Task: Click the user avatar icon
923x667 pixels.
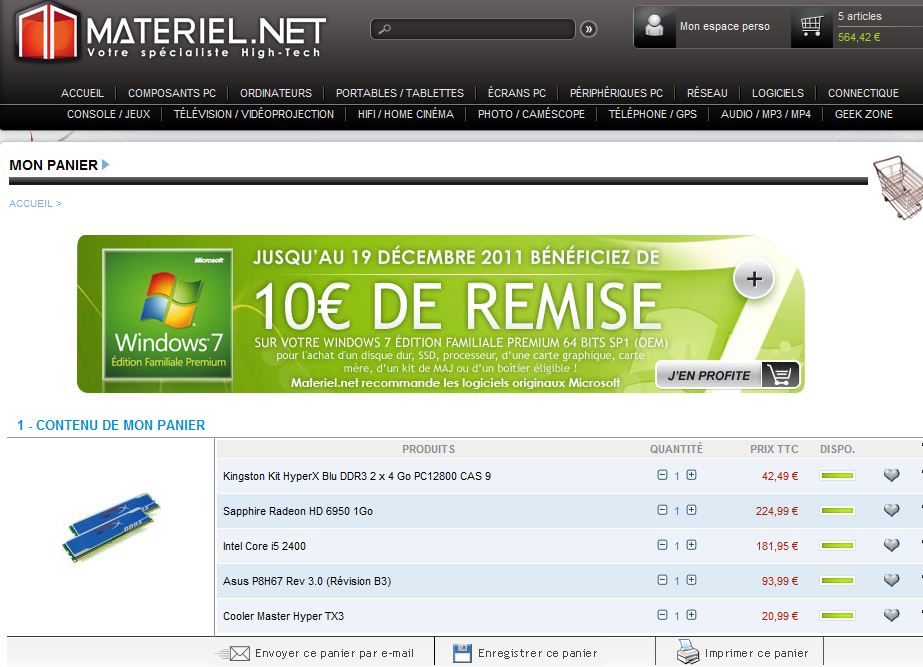Action: (655, 27)
